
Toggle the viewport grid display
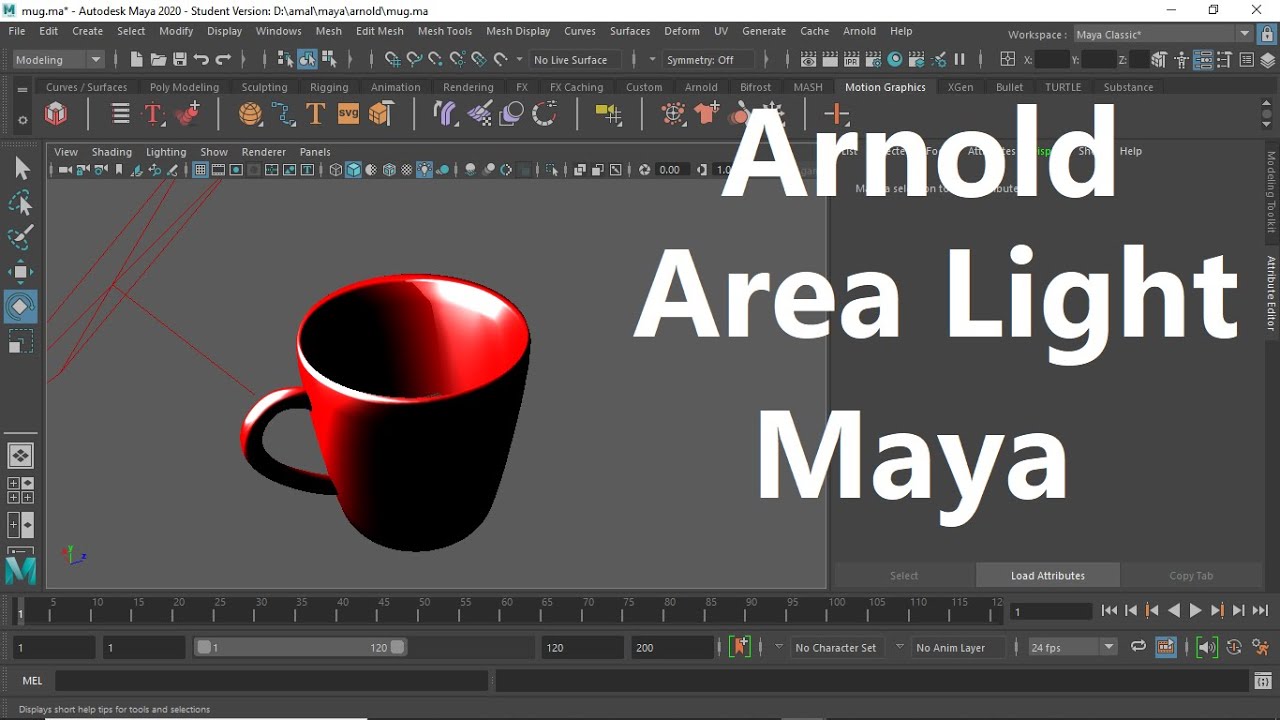pyautogui.click(x=201, y=170)
